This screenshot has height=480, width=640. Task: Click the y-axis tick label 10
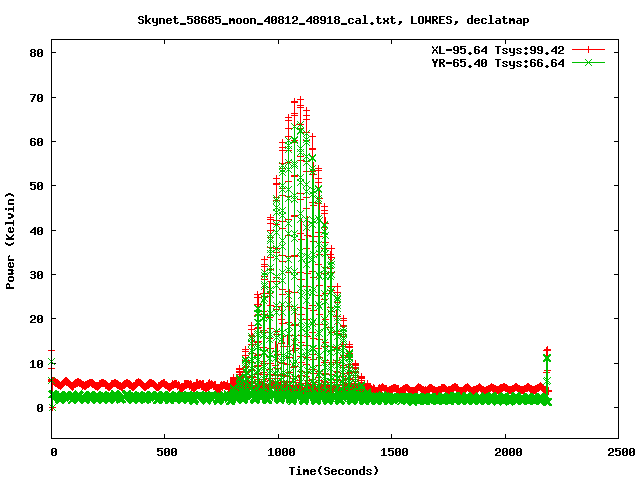tap(36, 364)
